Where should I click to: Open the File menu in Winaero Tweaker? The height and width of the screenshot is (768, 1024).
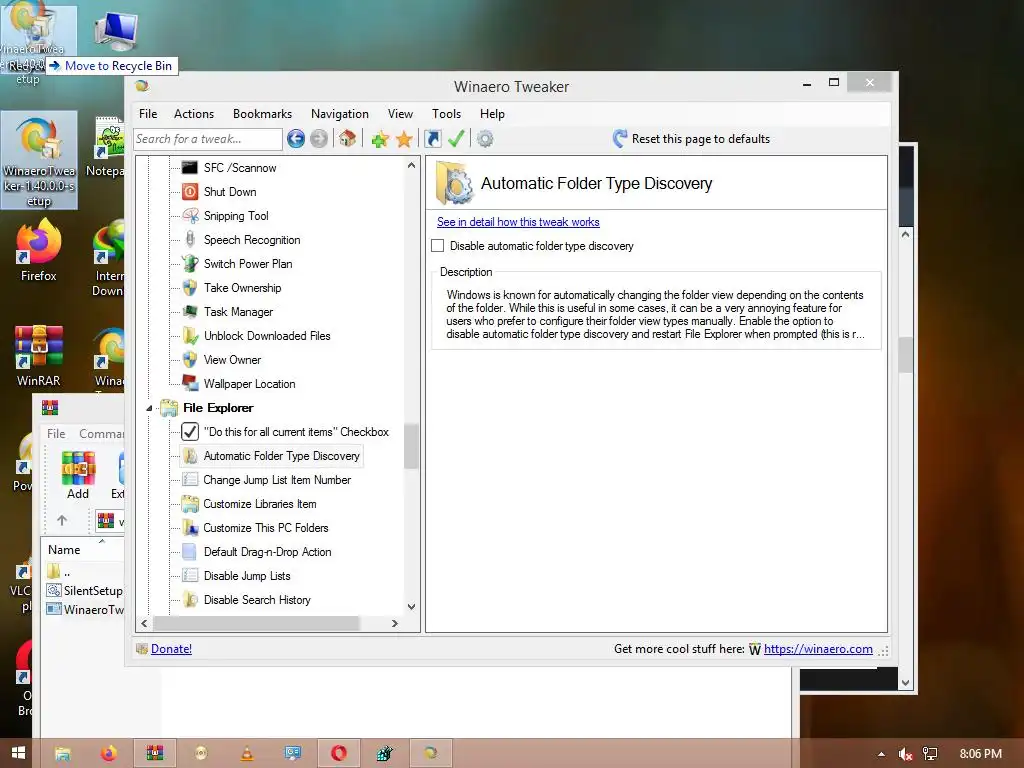coord(148,114)
